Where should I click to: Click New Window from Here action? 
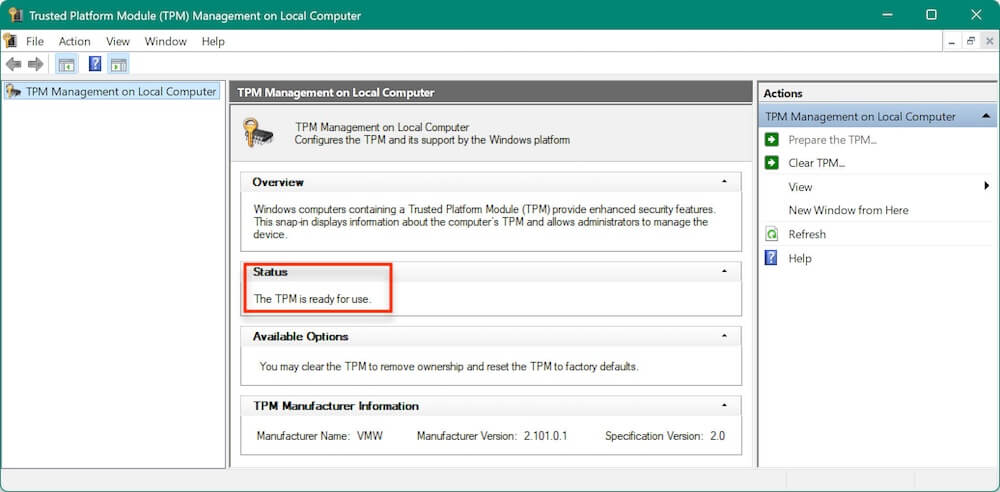(x=848, y=210)
